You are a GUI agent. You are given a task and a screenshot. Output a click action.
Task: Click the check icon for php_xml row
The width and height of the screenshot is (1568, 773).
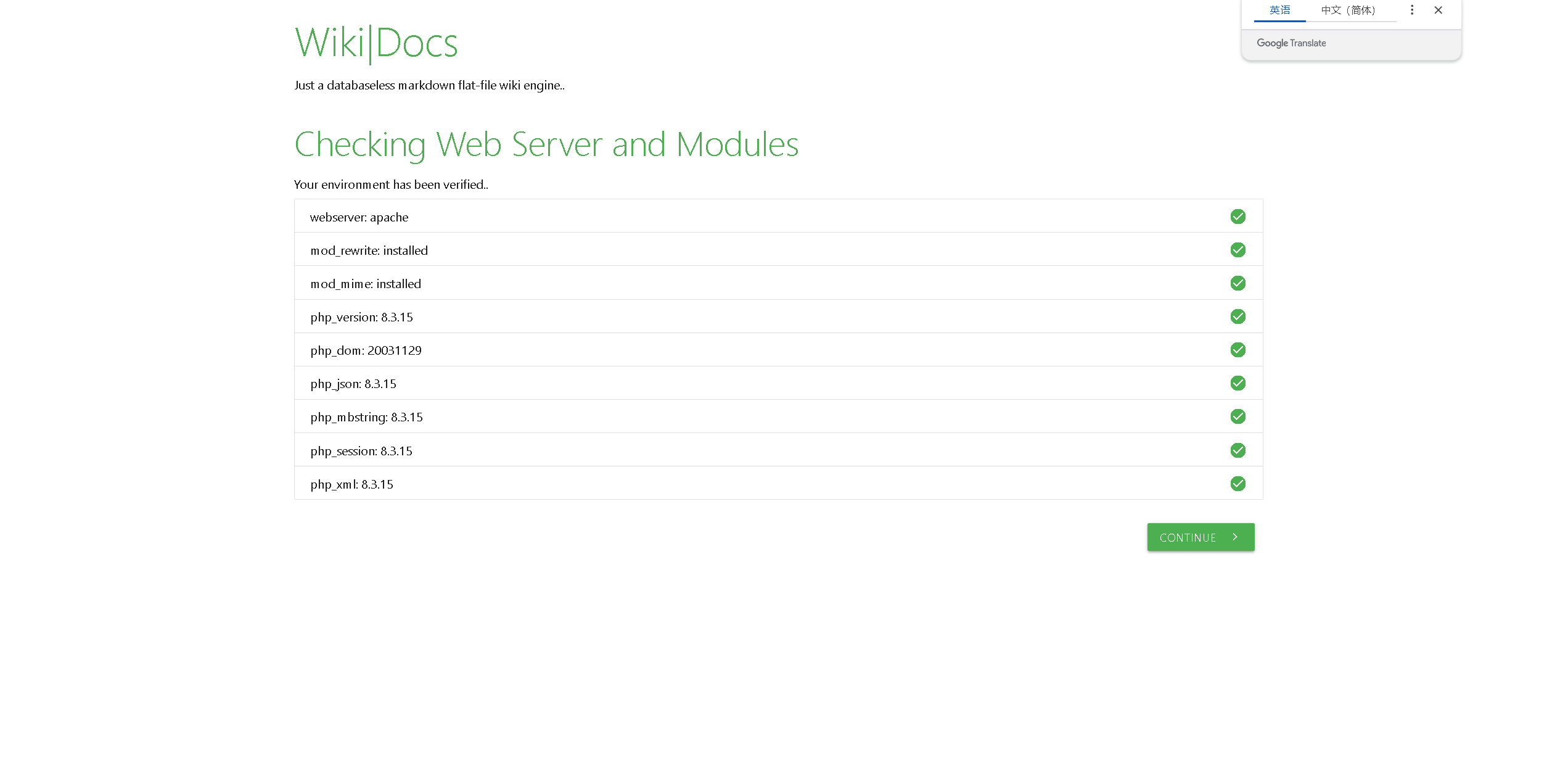click(1238, 484)
